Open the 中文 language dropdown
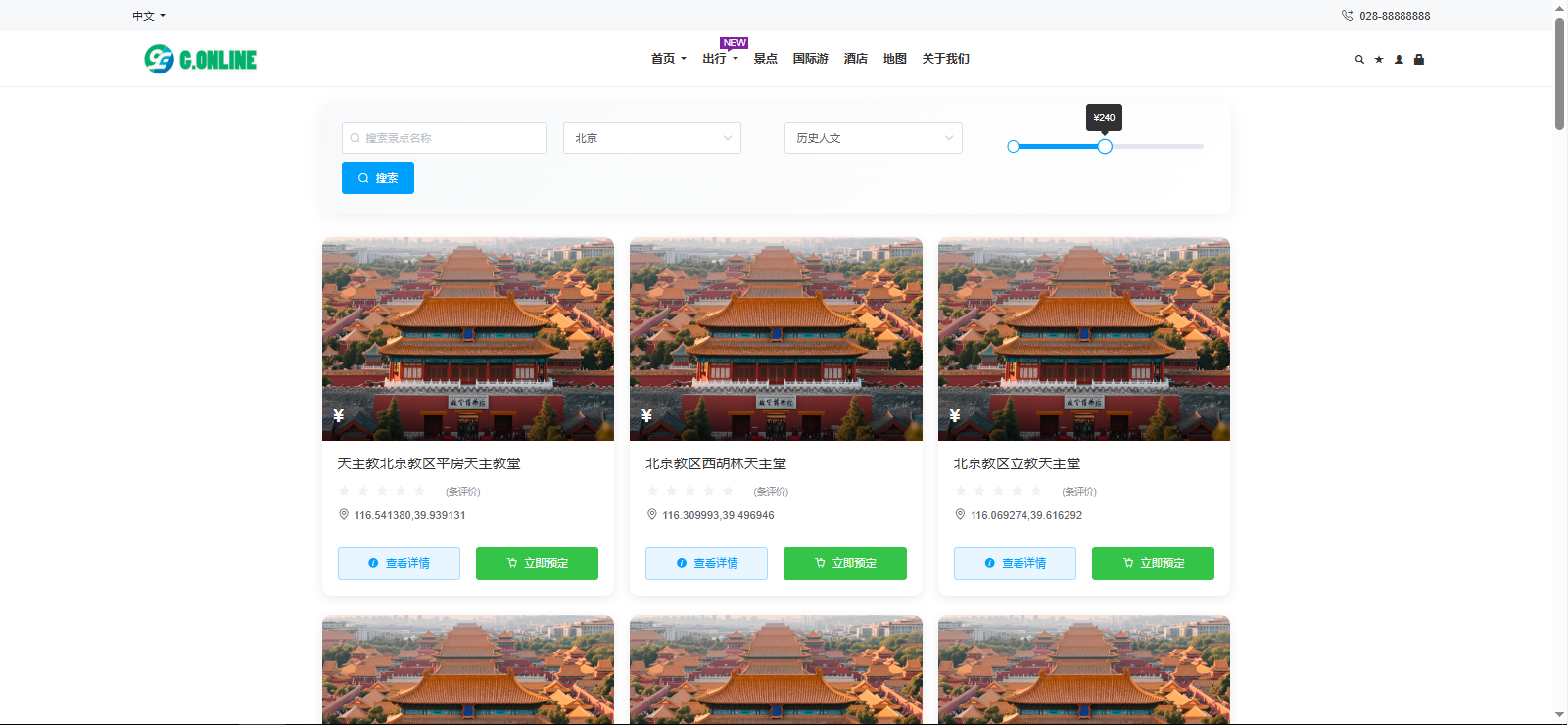The height and width of the screenshot is (725, 1568). point(149,16)
